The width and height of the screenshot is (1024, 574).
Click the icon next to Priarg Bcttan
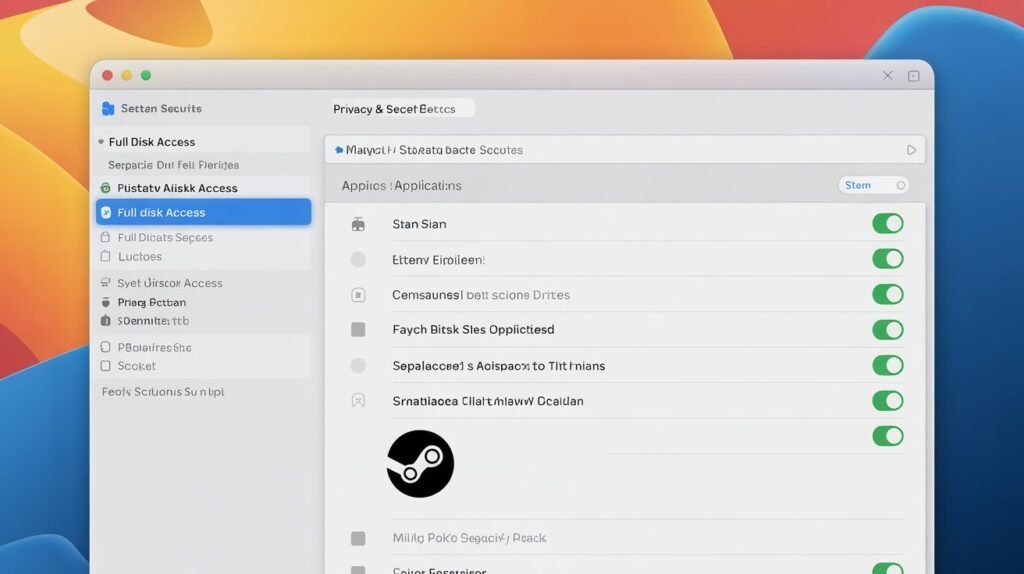click(105, 302)
